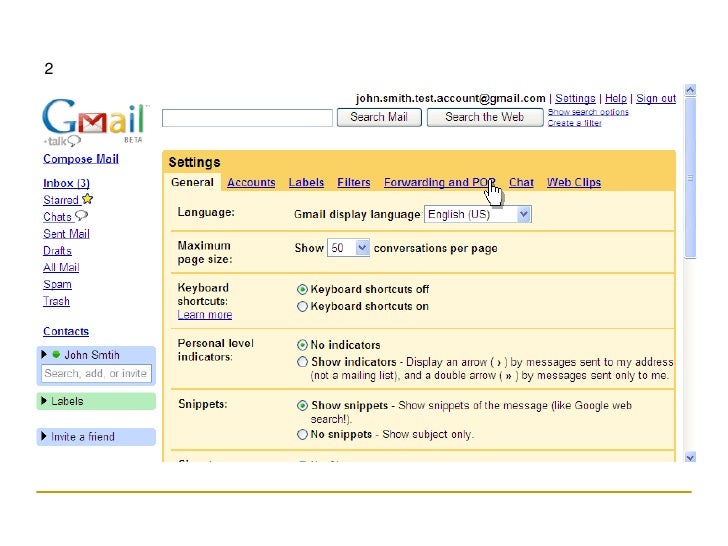The image size is (728, 546).
Task: Click the john.smith.test.account@gmail.com address text
Action: [x=450, y=98]
